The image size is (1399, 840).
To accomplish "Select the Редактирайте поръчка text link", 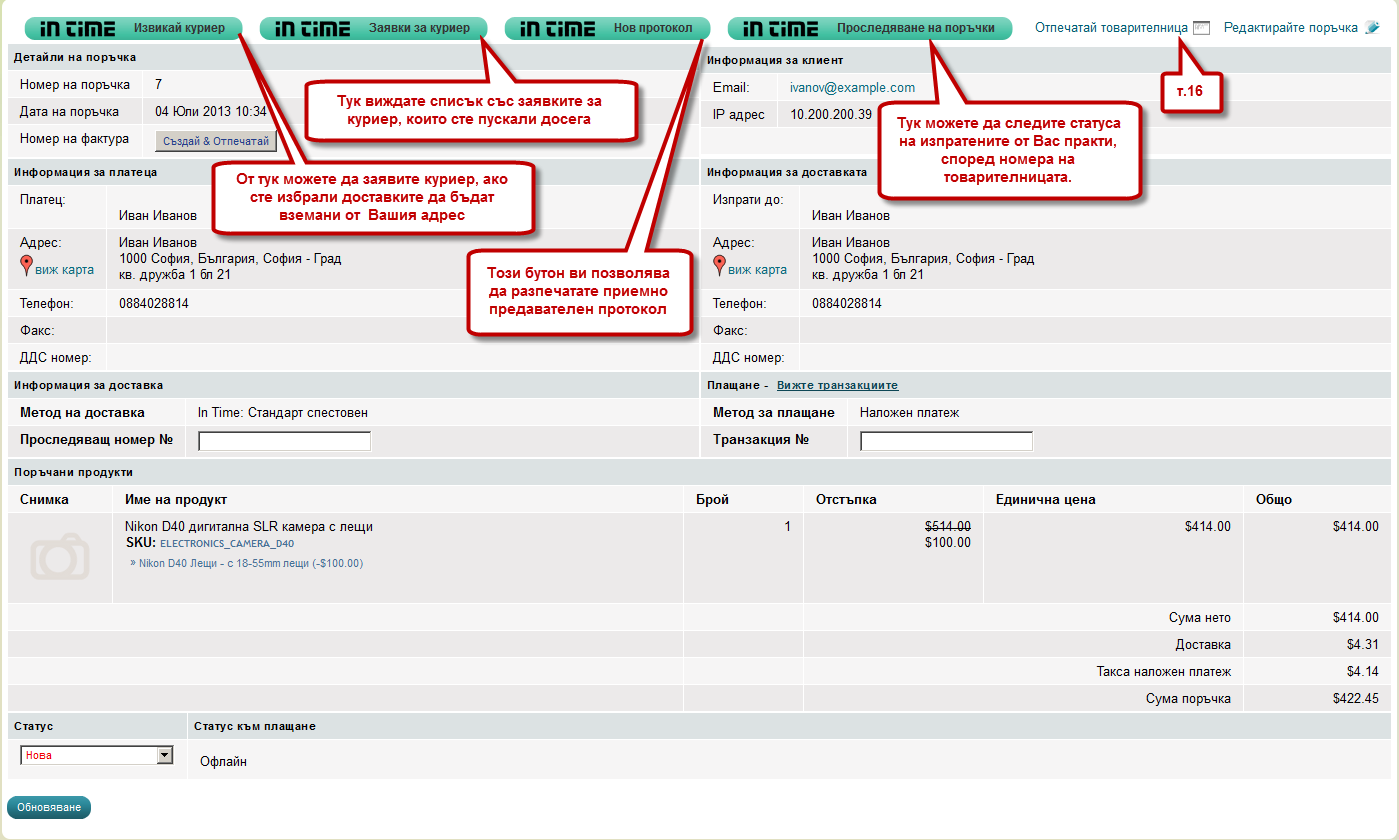I will (1290, 28).
